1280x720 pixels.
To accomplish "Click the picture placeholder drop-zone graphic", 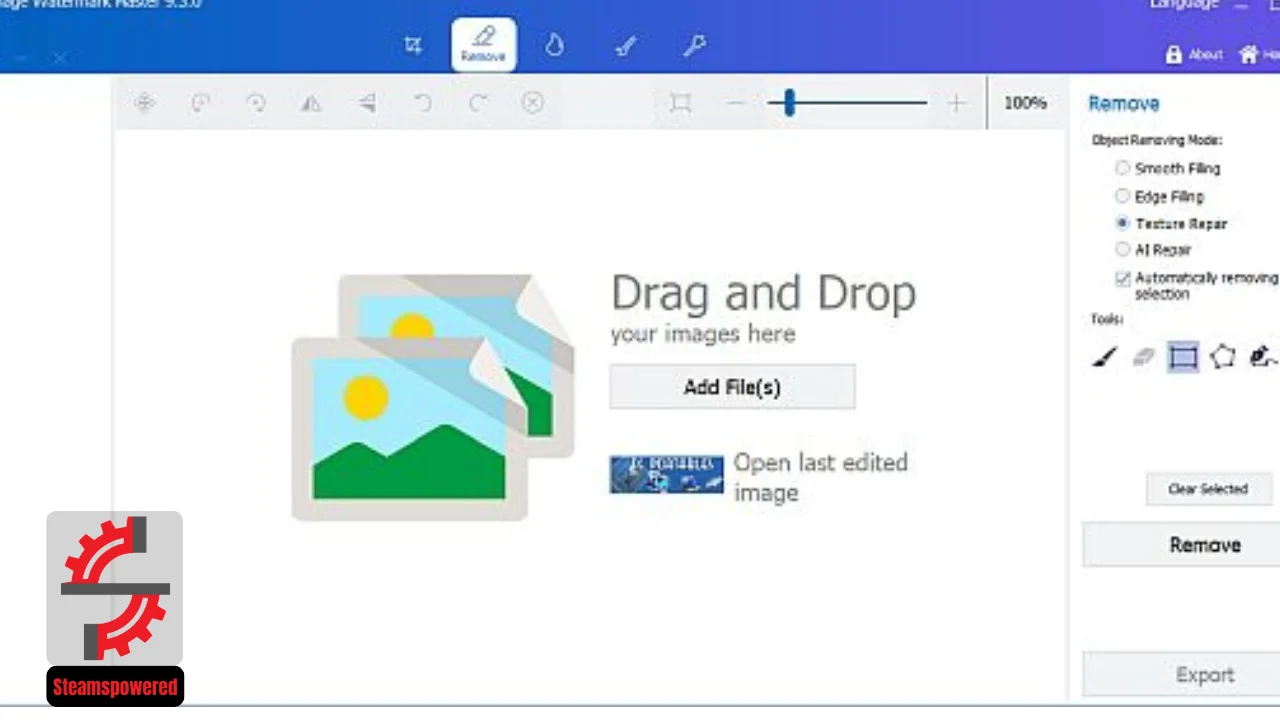I will click(434, 397).
